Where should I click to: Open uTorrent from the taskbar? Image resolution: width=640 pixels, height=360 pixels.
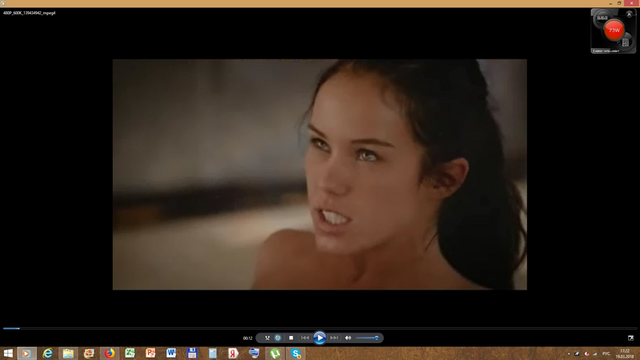pyautogui.click(x=275, y=353)
